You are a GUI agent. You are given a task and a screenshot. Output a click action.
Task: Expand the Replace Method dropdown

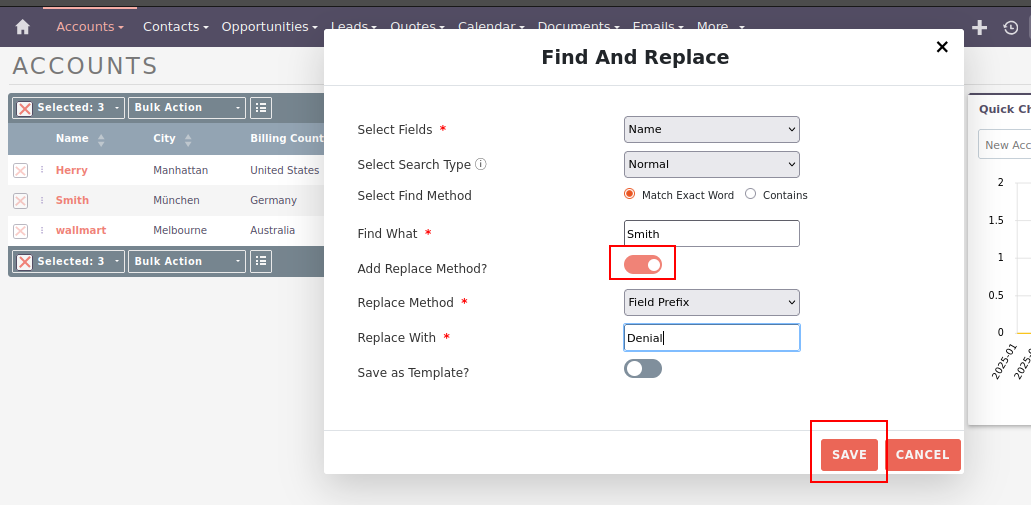pyautogui.click(x=711, y=302)
